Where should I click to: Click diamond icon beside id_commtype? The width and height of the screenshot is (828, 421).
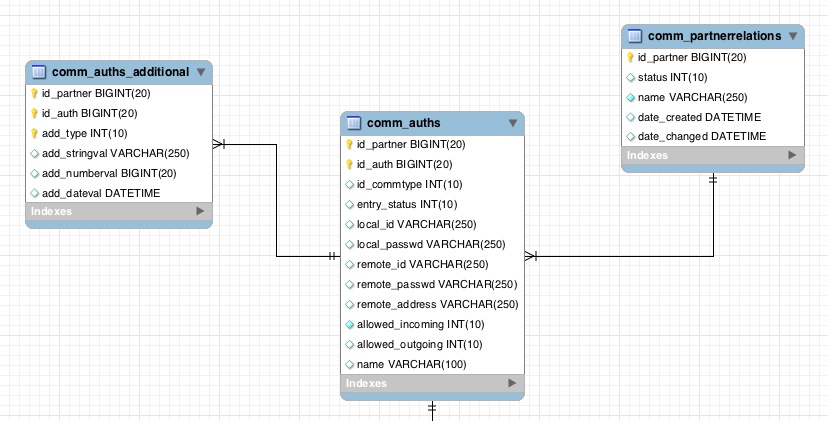[x=350, y=185]
